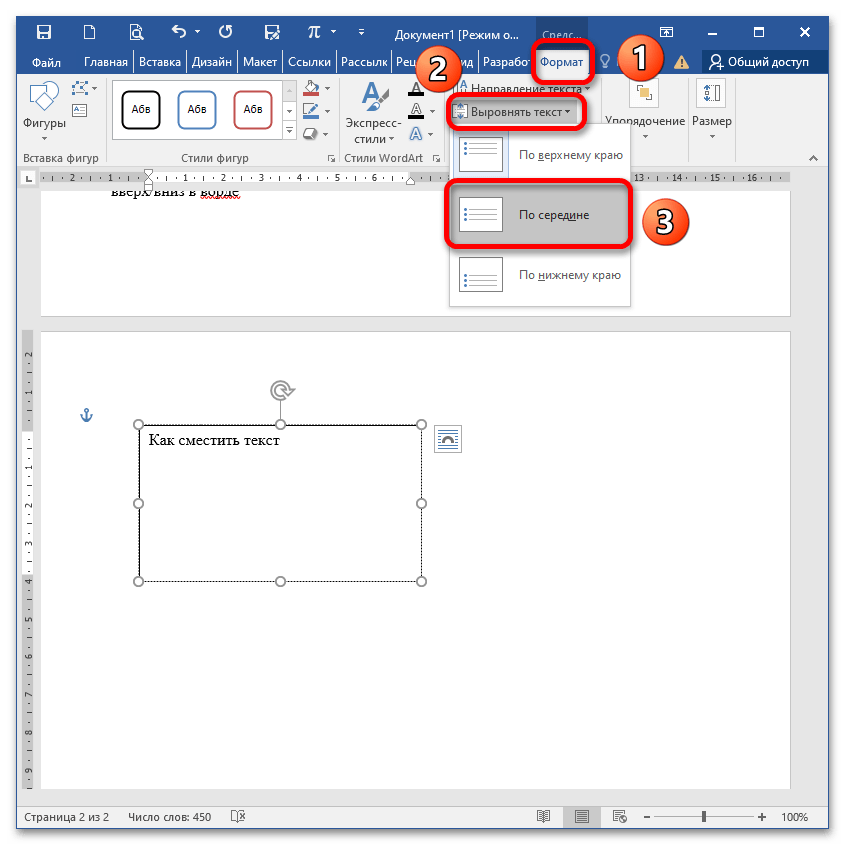845x845 pixels.
Task: Switch to Read Mode view
Action: [x=543, y=817]
